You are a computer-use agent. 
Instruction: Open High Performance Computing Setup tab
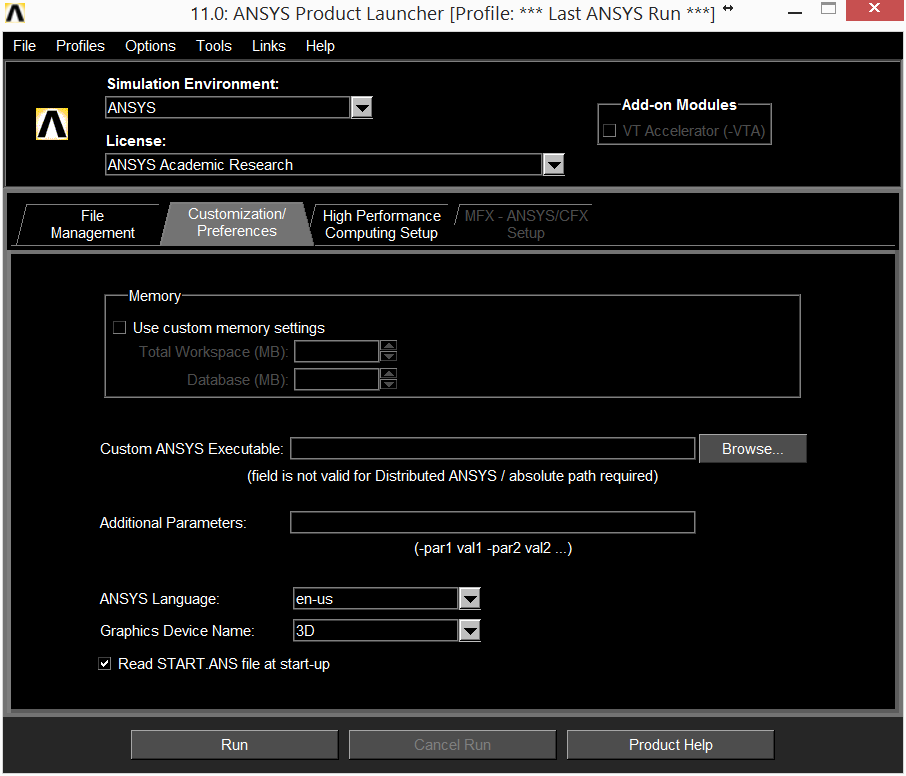(381, 224)
